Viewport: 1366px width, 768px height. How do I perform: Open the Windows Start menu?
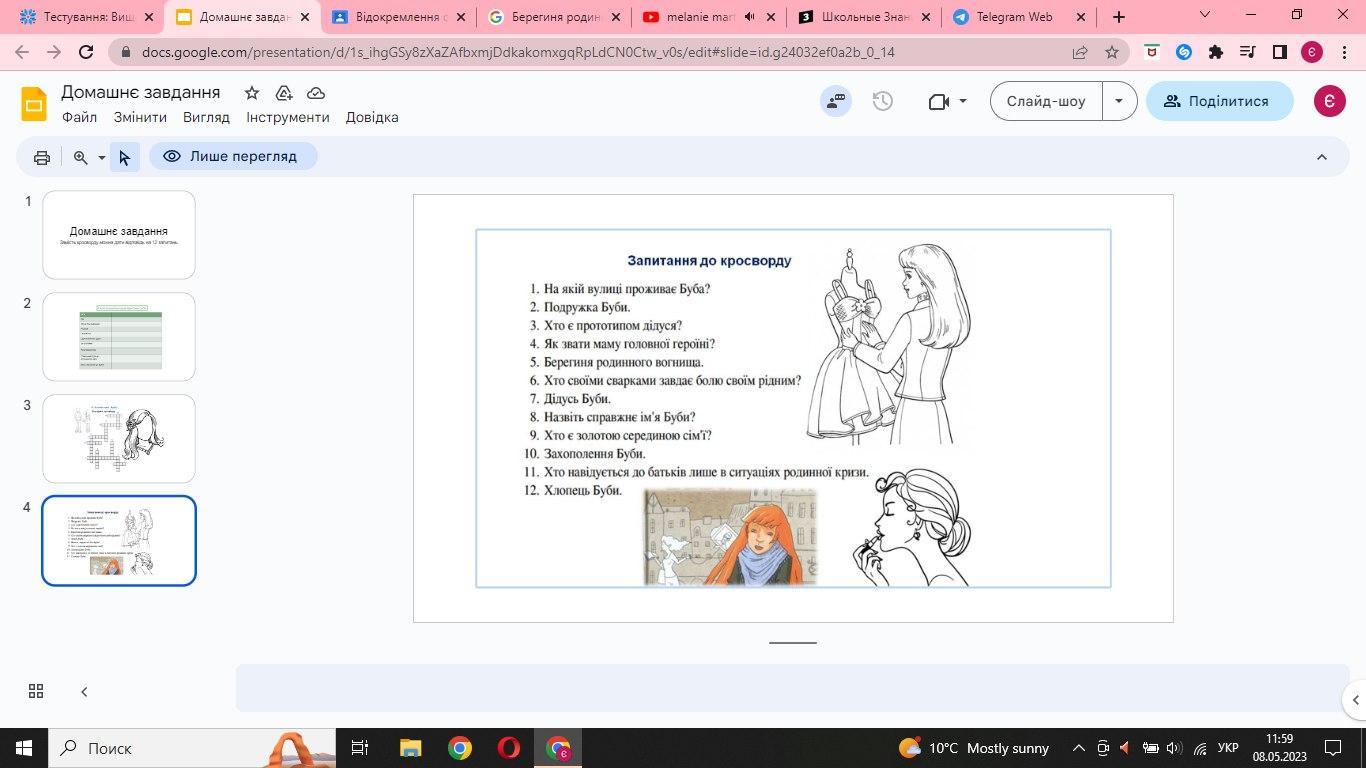click(x=24, y=748)
